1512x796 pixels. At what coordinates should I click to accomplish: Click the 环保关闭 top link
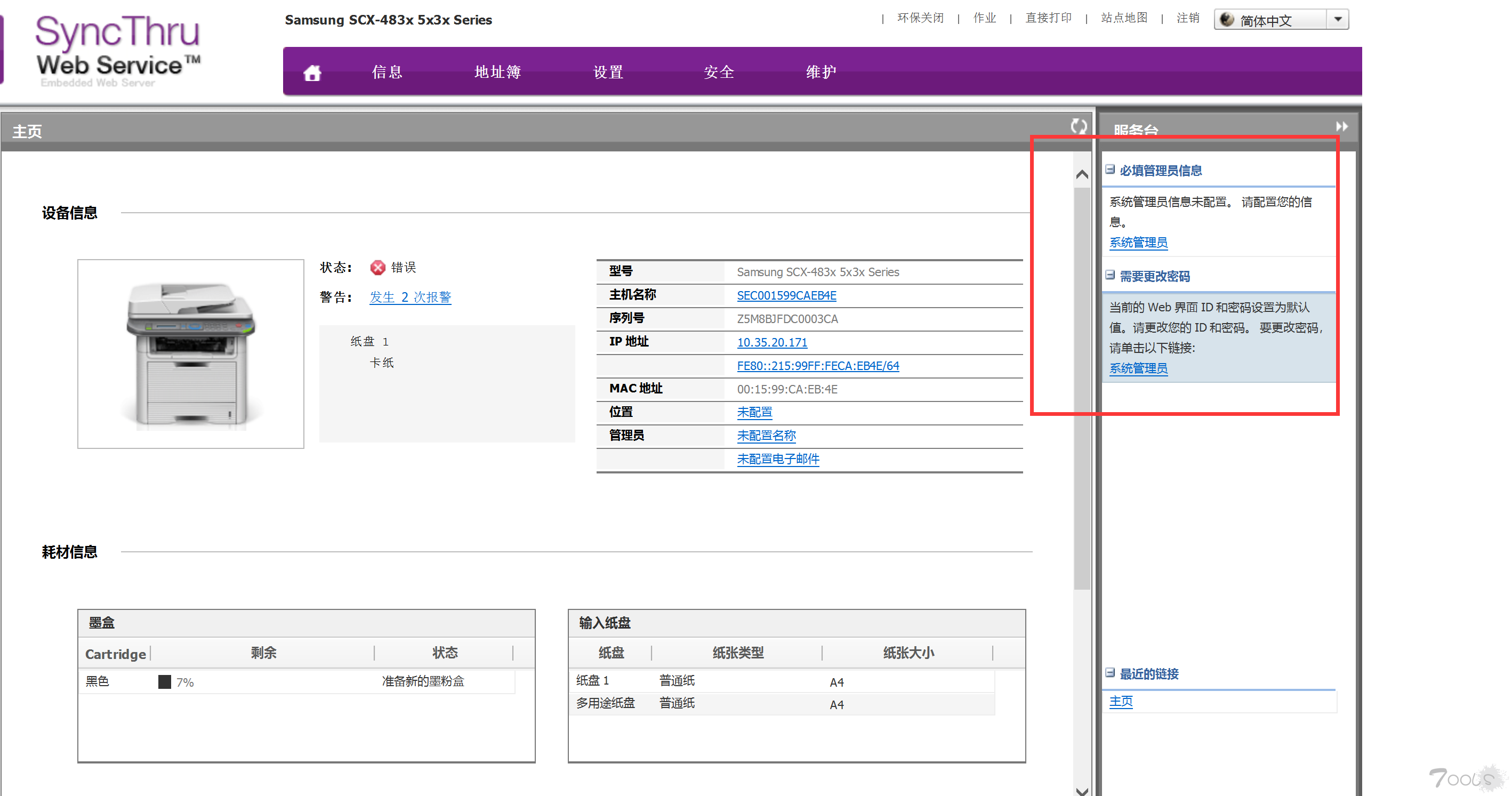pos(920,18)
